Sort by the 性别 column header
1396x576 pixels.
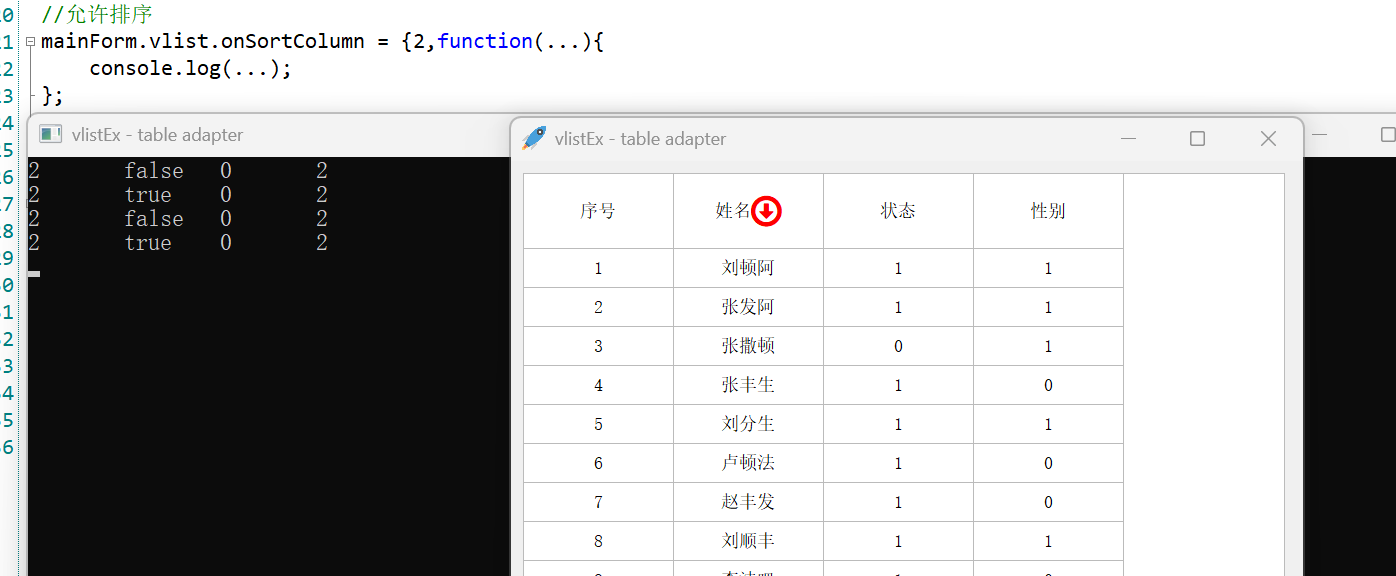coord(1048,211)
